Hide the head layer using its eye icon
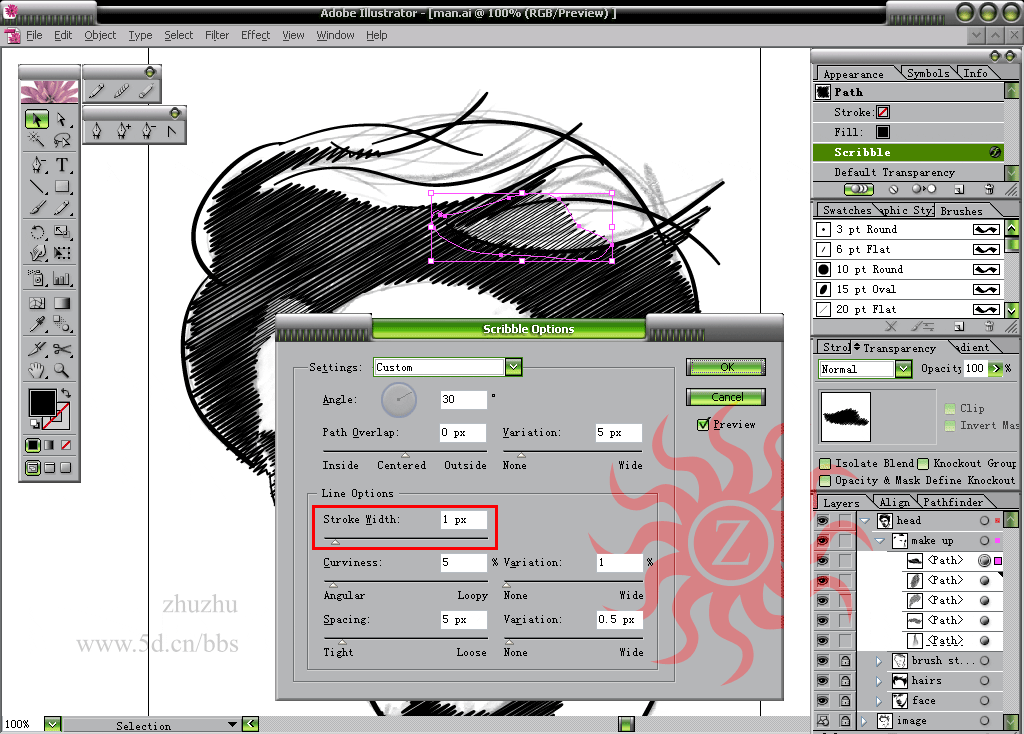The width and height of the screenshot is (1024, 734). pos(823,520)
